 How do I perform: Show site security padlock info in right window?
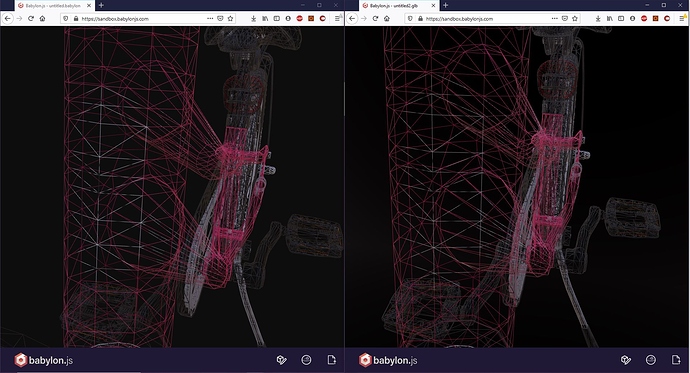pos(420,18)
